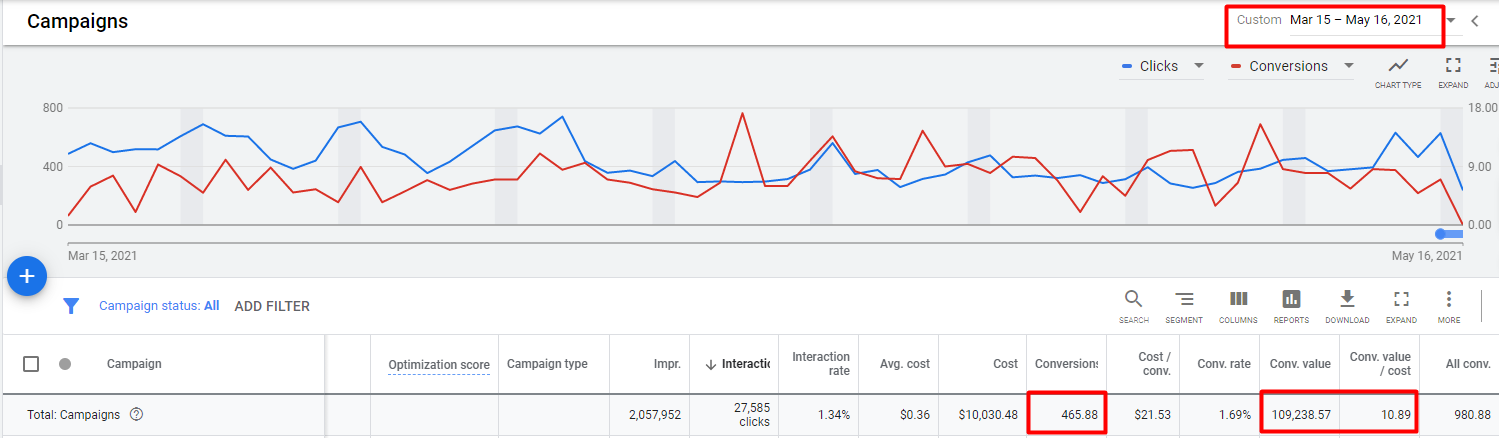Sort by the Cost column header
The height and width of the screenshot is (438, 1499).
(1005, 364)
